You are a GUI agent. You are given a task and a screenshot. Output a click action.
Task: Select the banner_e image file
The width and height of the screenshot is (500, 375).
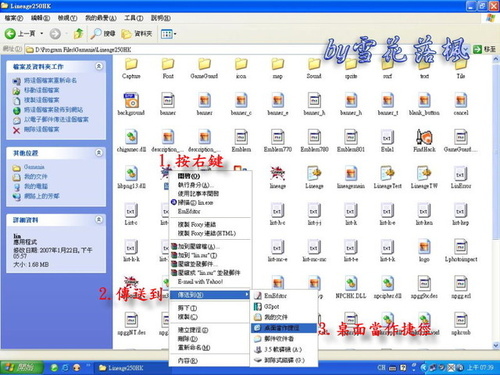(x=278, y=104)
